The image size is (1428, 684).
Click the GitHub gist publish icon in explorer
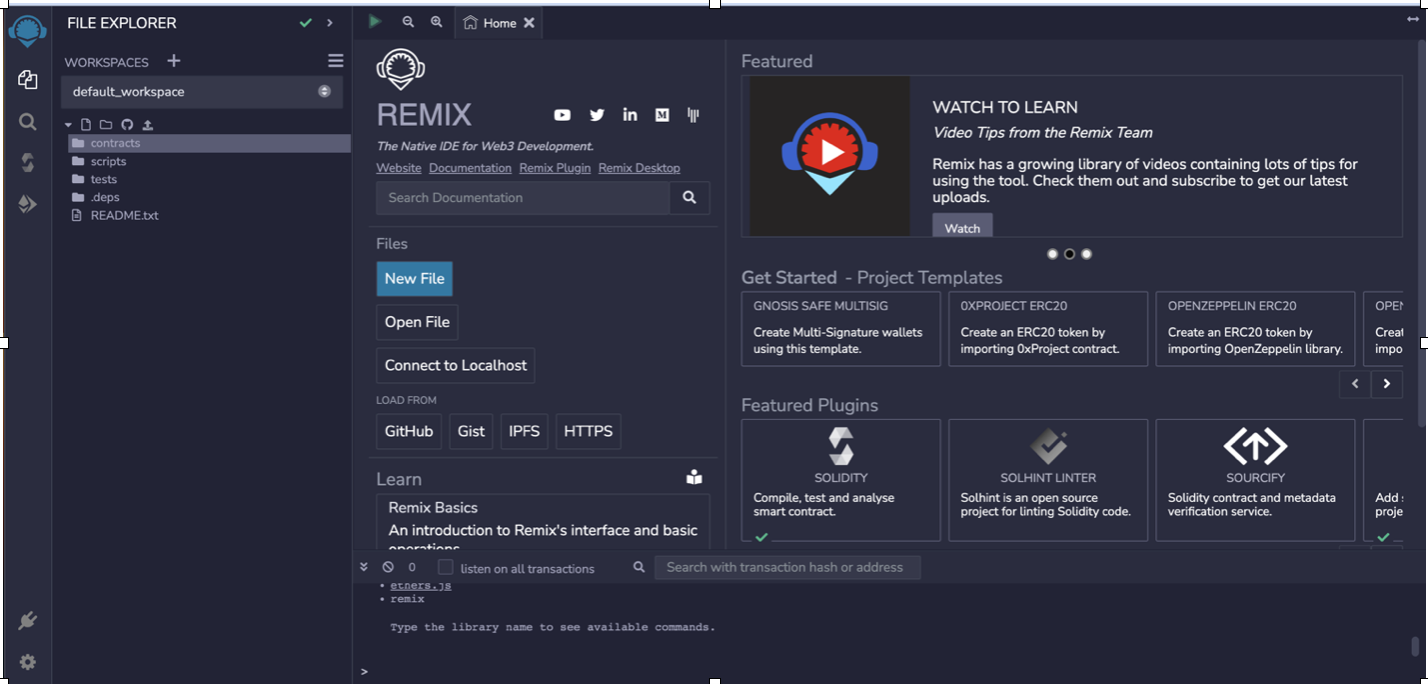click(127, 125)
